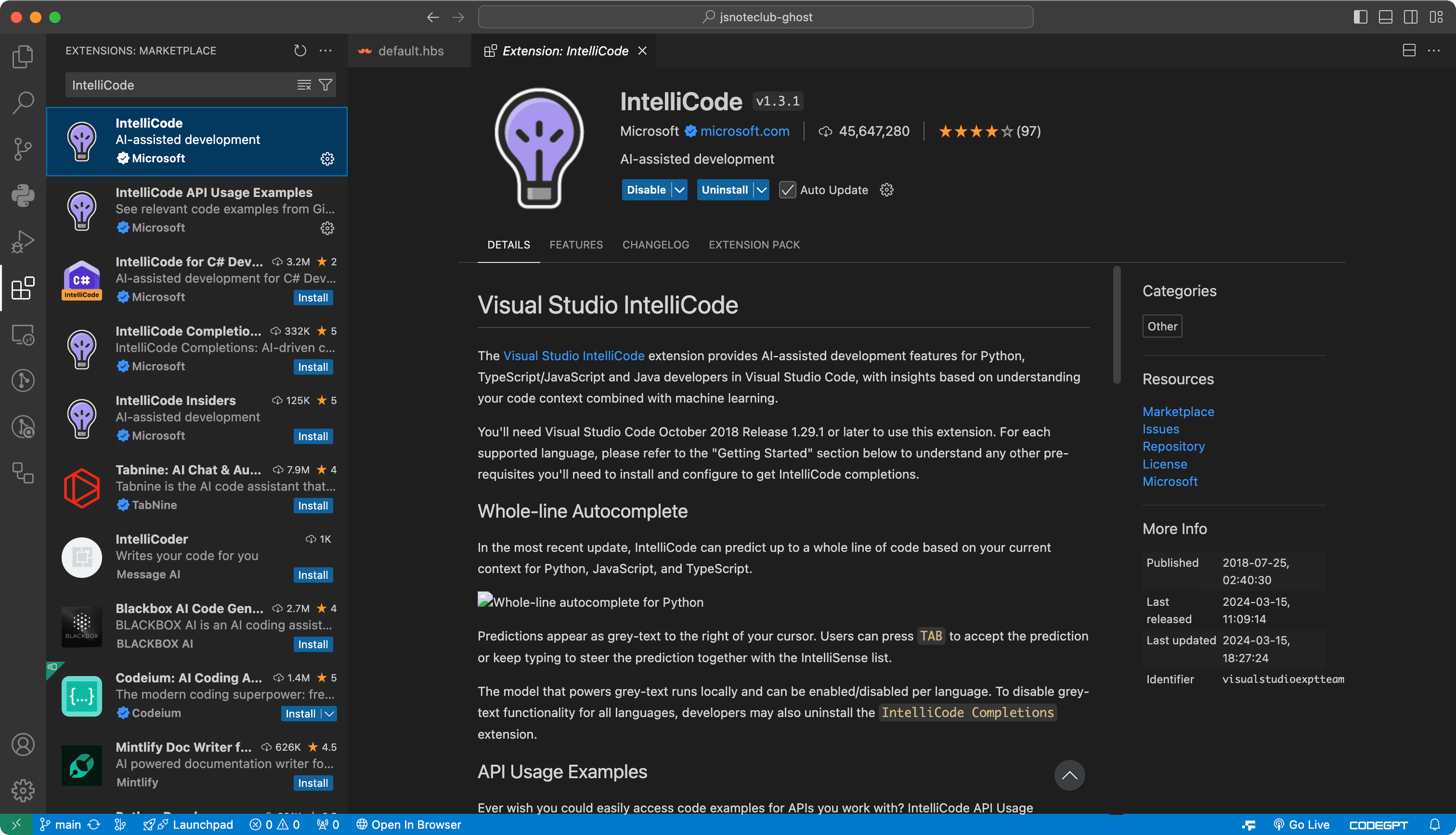Open the Explorer view in activity bar

pyautogui.click(x=23, y=56)
